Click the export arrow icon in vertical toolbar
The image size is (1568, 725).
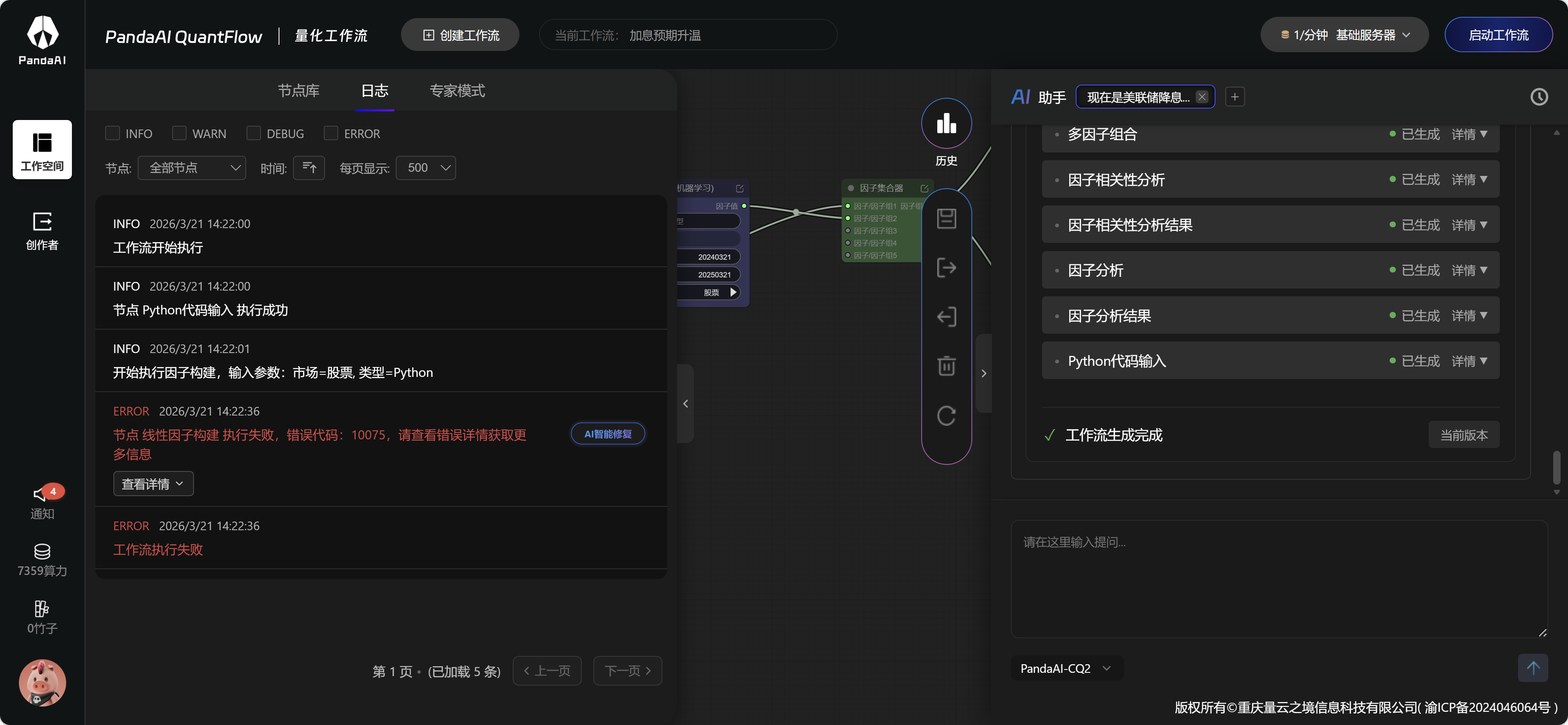coord(946,268)
